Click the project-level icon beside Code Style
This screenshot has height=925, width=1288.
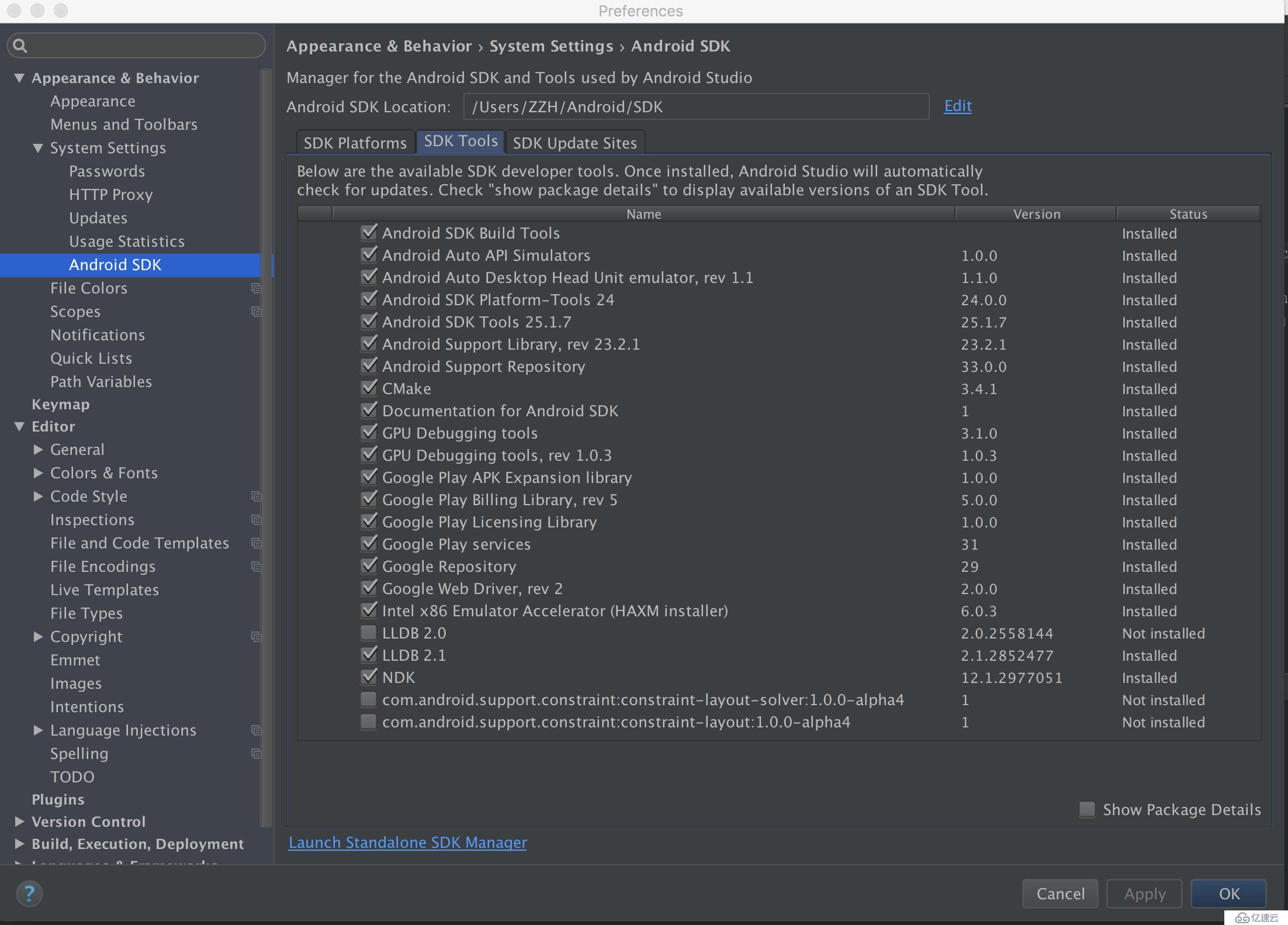(256, 496)
